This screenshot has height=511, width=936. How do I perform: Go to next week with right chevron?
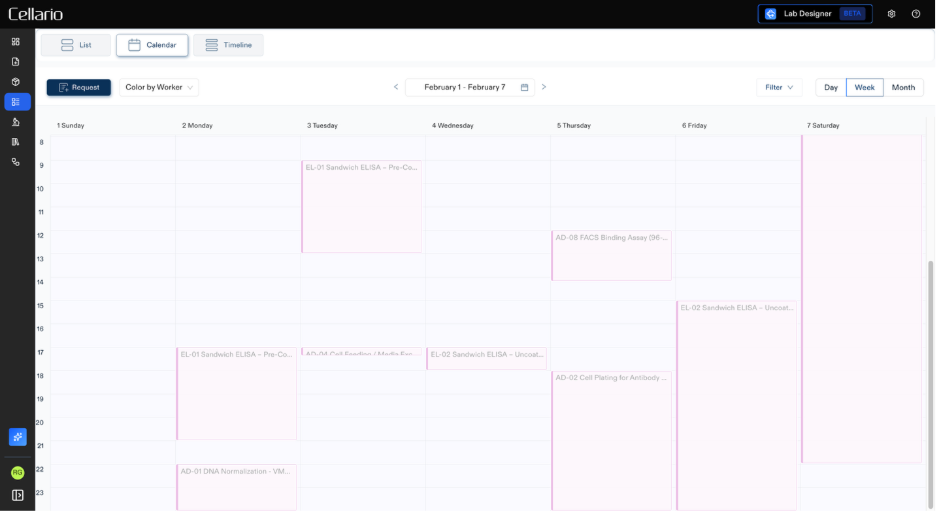pyautogui.click(x=544, y=87)
